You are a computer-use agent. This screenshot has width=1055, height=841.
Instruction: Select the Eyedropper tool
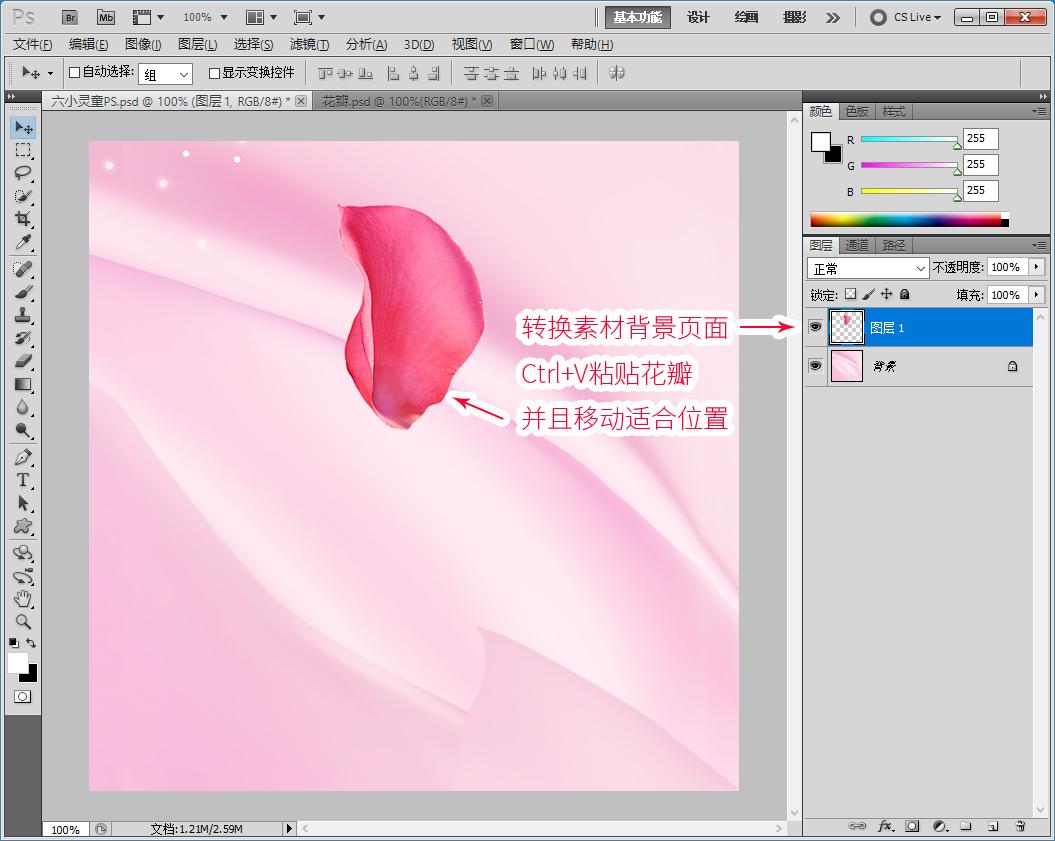pos(24,242)
